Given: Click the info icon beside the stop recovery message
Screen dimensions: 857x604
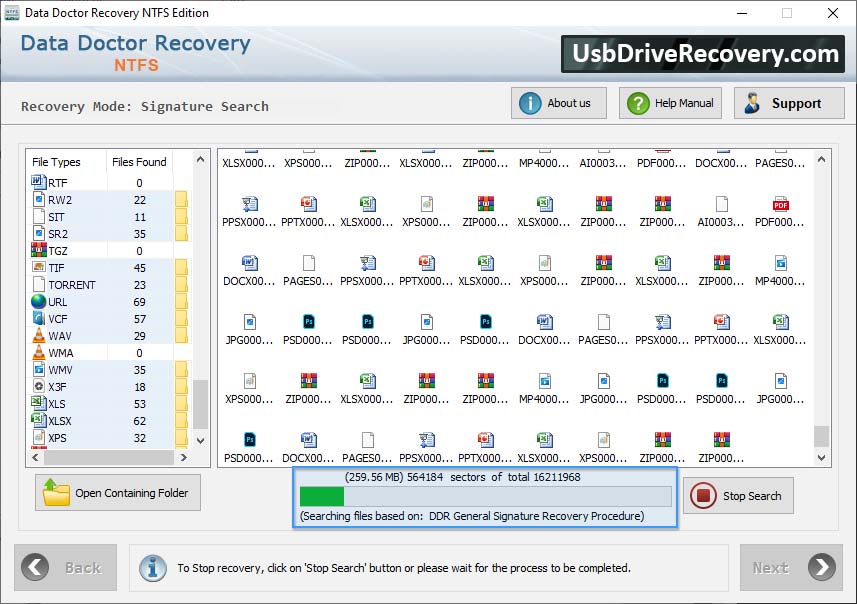Looking at the screenshot, I should coord(153,568).
